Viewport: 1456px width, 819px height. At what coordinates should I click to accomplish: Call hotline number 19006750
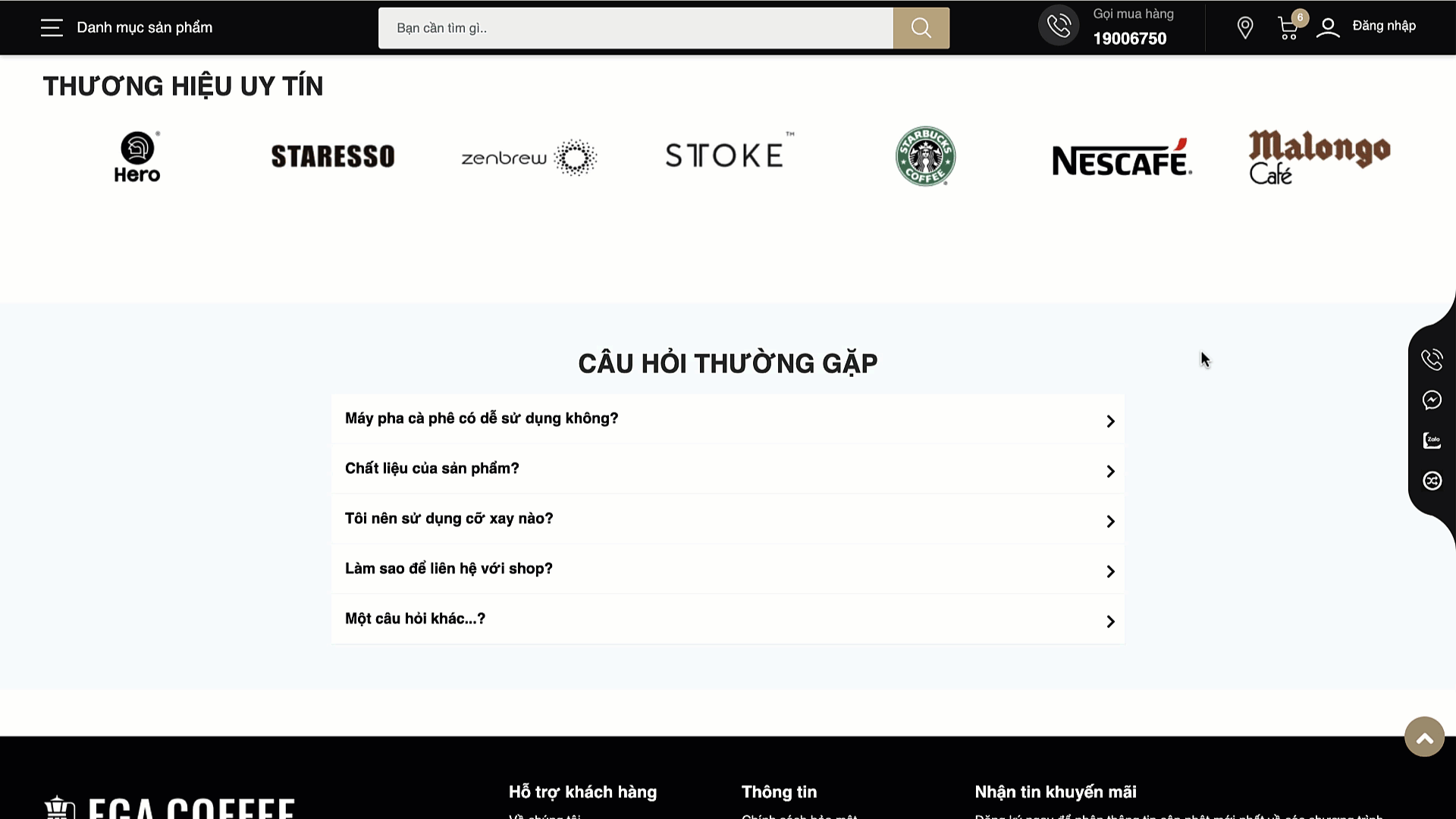(1129, 39)
